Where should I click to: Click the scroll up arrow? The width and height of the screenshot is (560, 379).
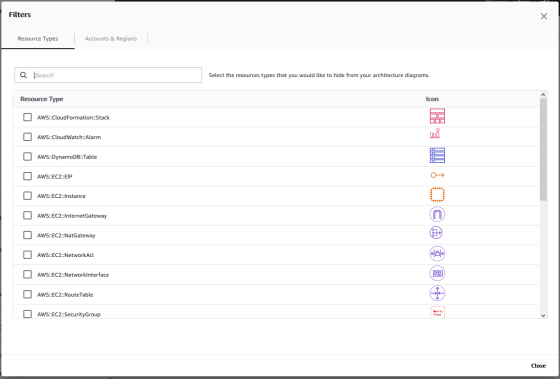click(x=543, y=95)
